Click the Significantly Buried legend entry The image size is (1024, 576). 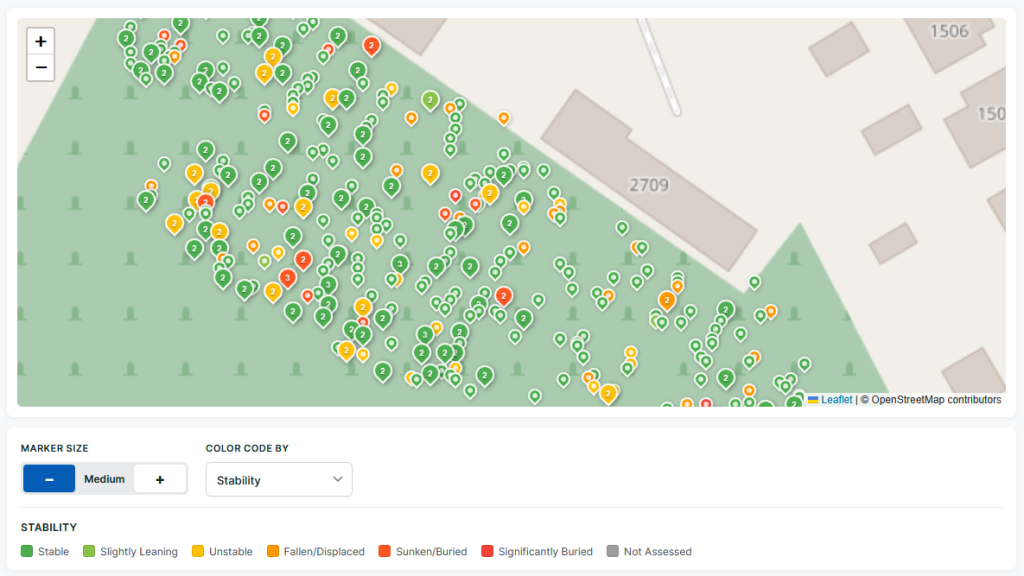[x=537, y=551]
